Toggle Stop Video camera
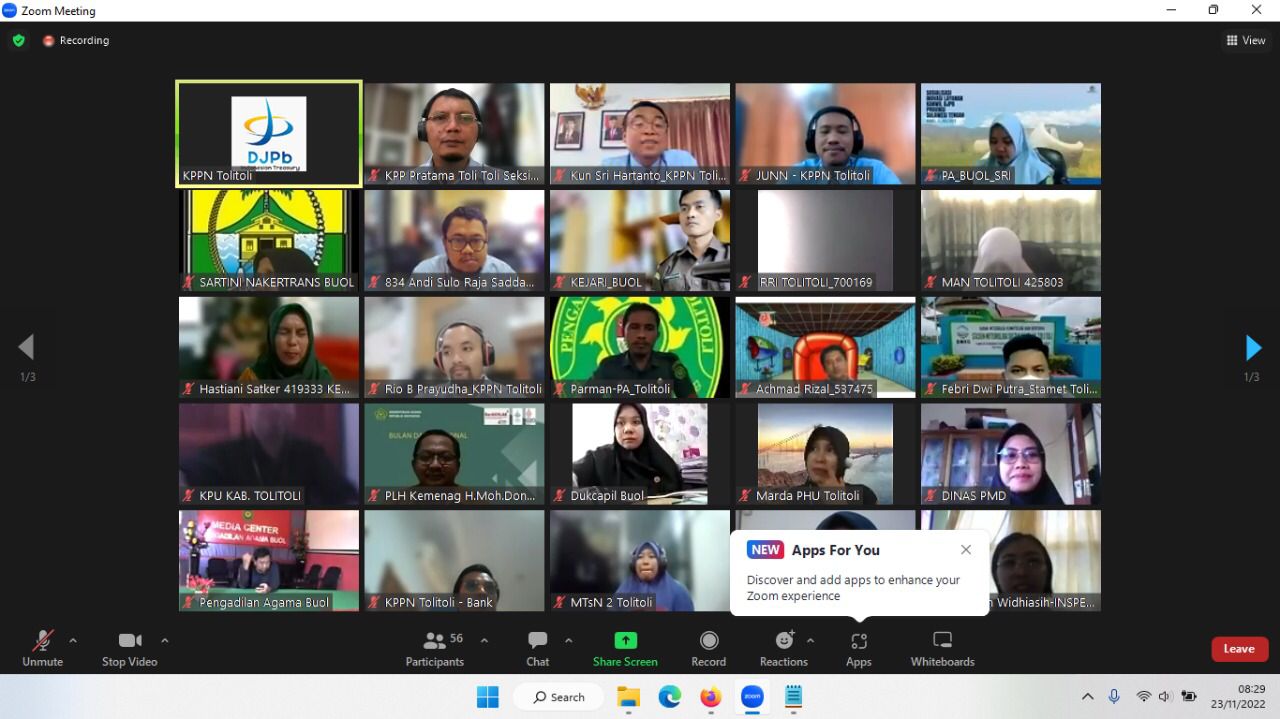Image resolution: width=1280 pixels, height=719 pixels. (129, 641)
